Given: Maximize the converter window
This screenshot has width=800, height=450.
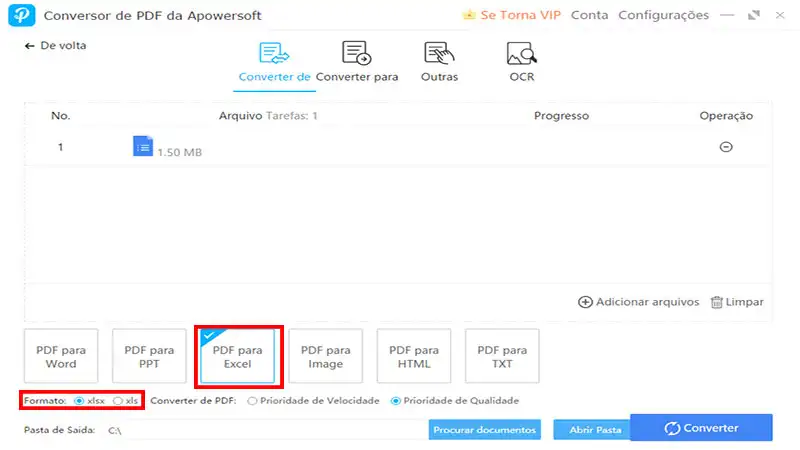Looking at the screenshot, I should 754,15.
